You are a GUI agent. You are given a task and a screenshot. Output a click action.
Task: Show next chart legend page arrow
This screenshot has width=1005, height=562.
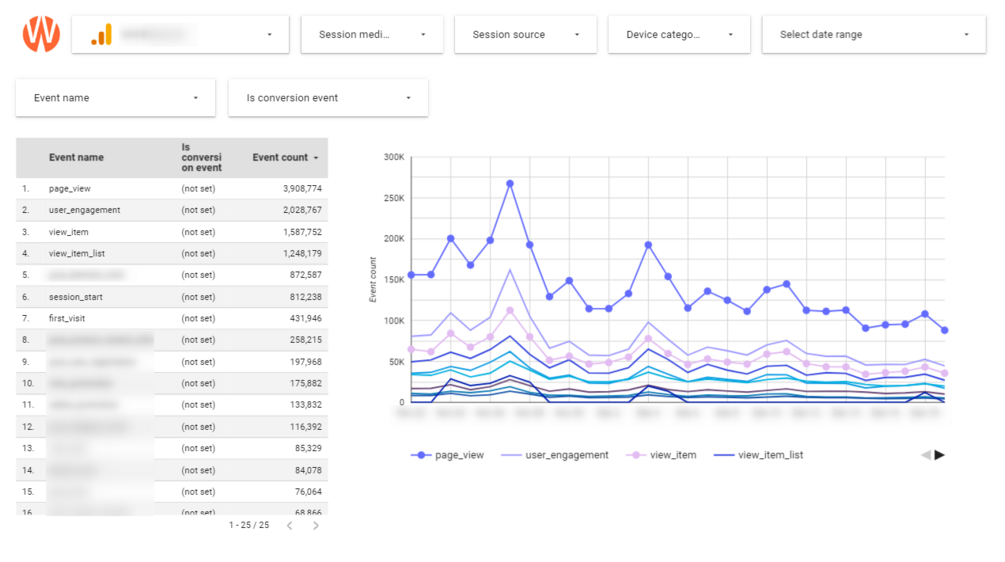[940, 455]
